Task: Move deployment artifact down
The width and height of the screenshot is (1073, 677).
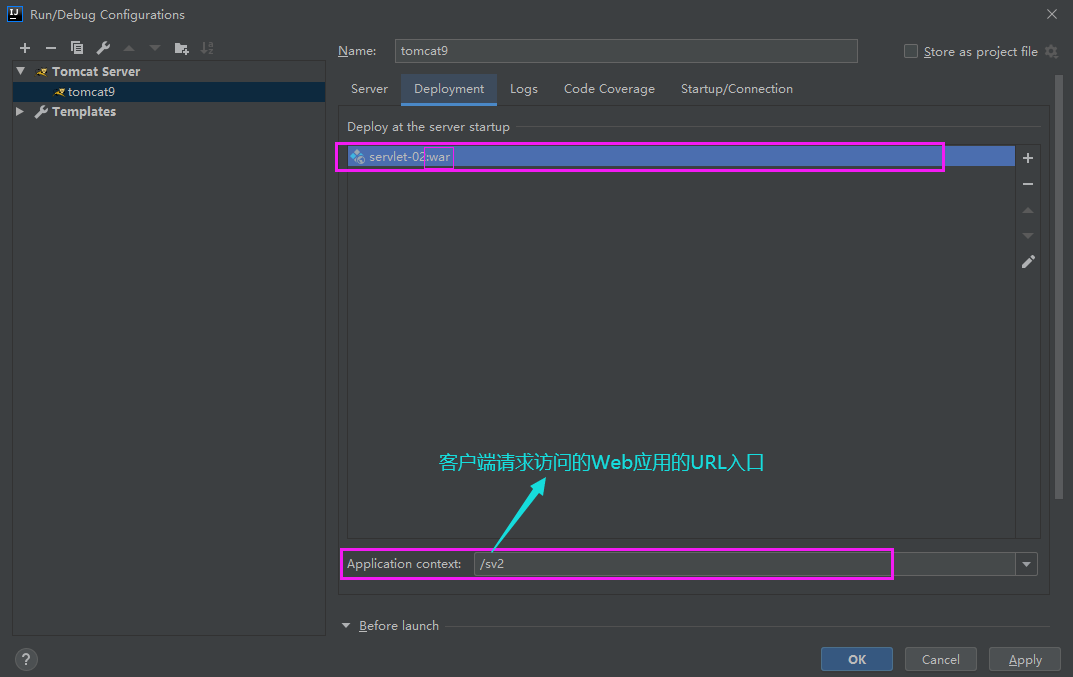Action: pos(1028,235)
